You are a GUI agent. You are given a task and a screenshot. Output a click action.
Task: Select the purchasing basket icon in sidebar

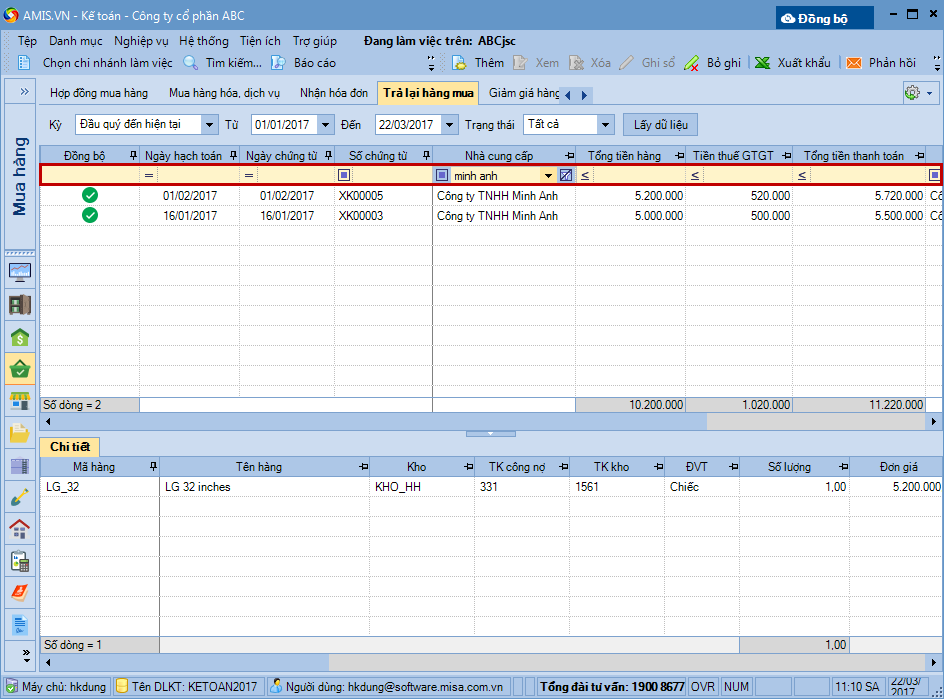(x=20, y=369)
